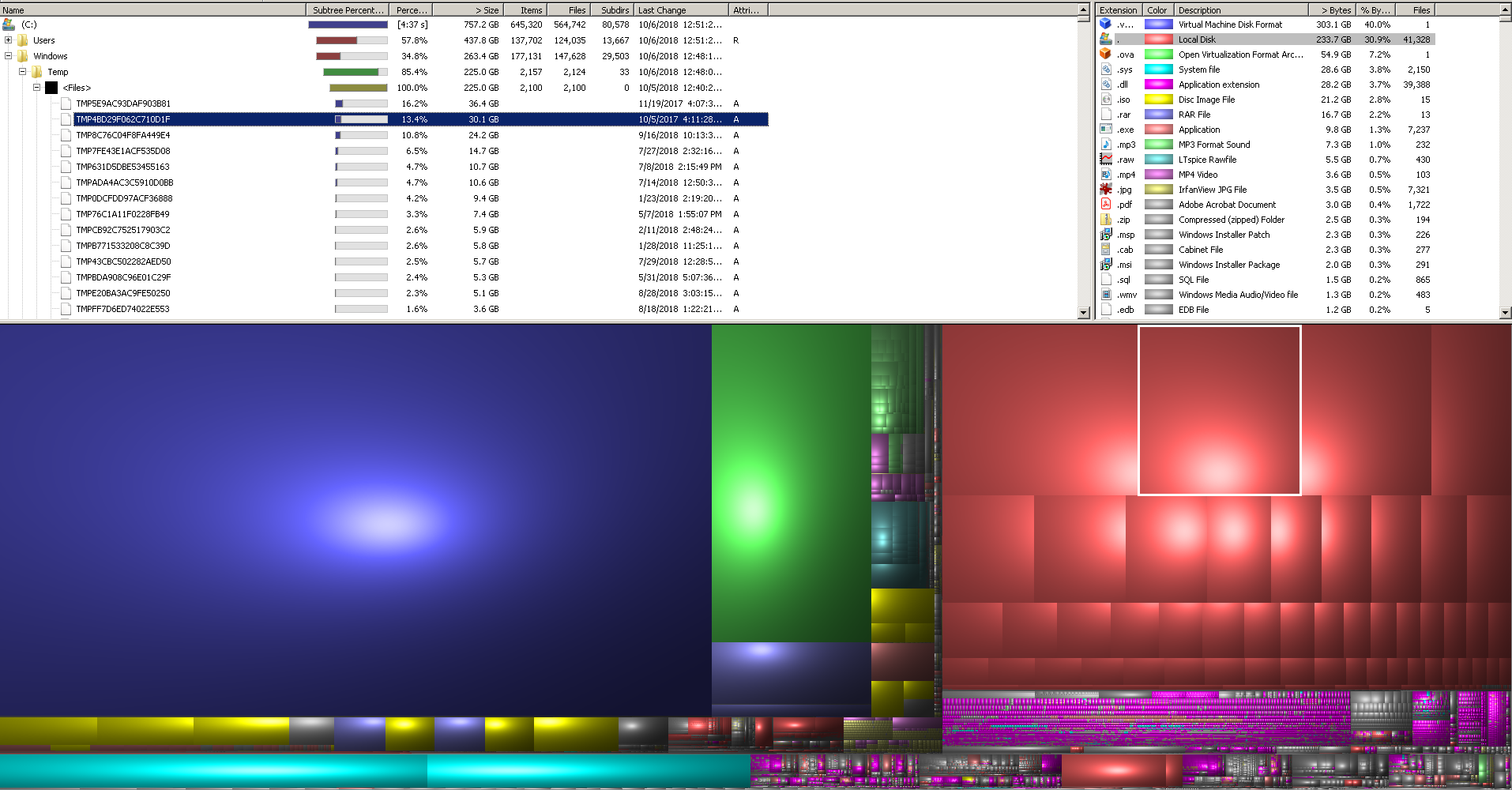This screenshot has height=790, width=1512.
Task: Click the yellow .iso color swatch
Action: click(1158, 100)
